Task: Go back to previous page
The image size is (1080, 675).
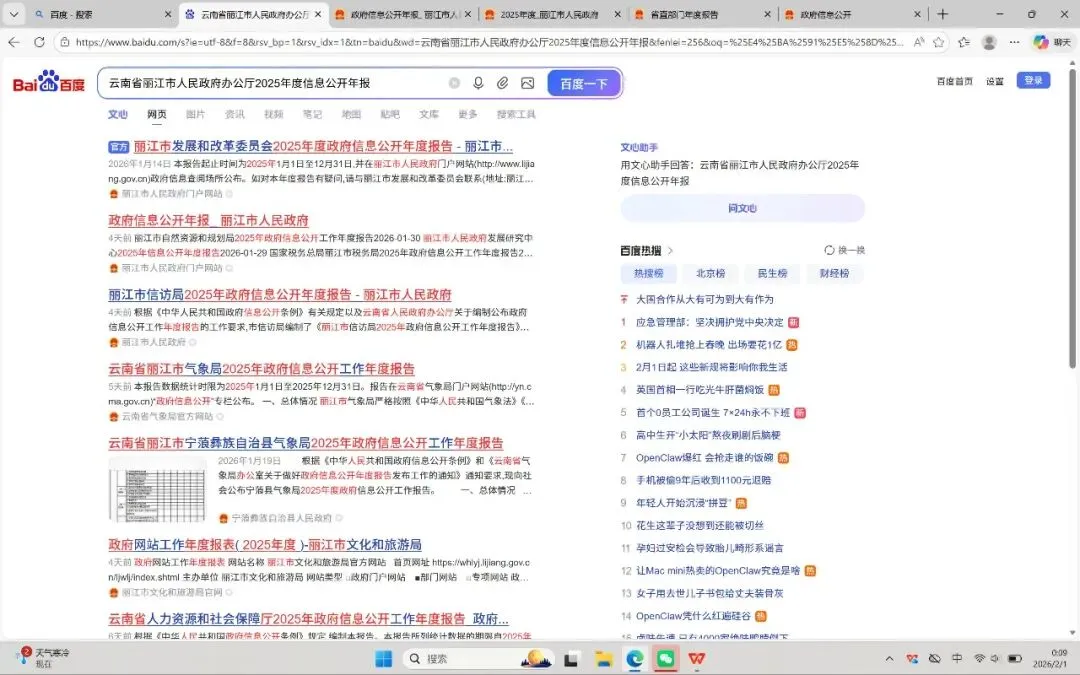Action: (14, 42)
